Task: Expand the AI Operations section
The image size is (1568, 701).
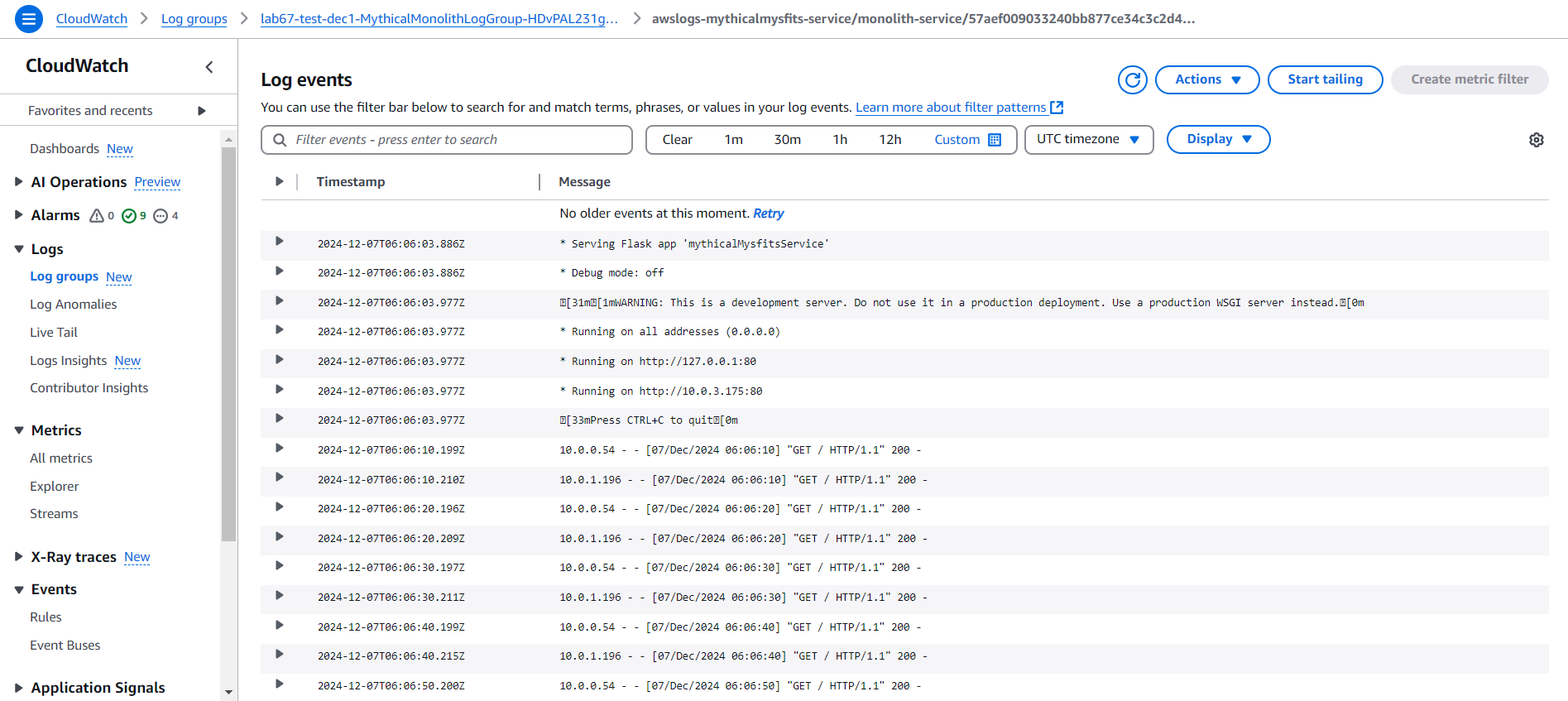Action: [x=18, y=182]
